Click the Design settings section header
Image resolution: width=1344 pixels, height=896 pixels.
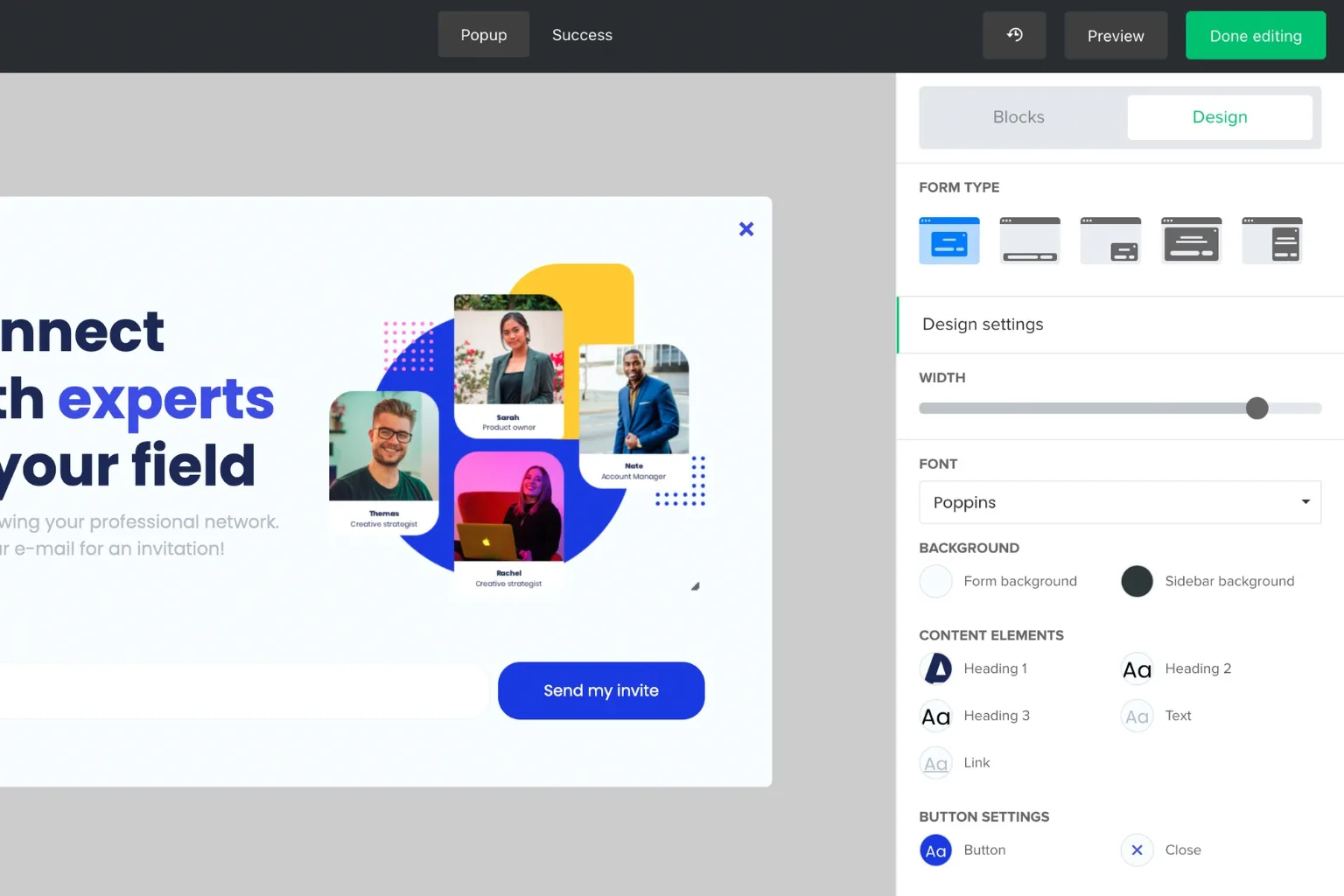(1120, 325)
